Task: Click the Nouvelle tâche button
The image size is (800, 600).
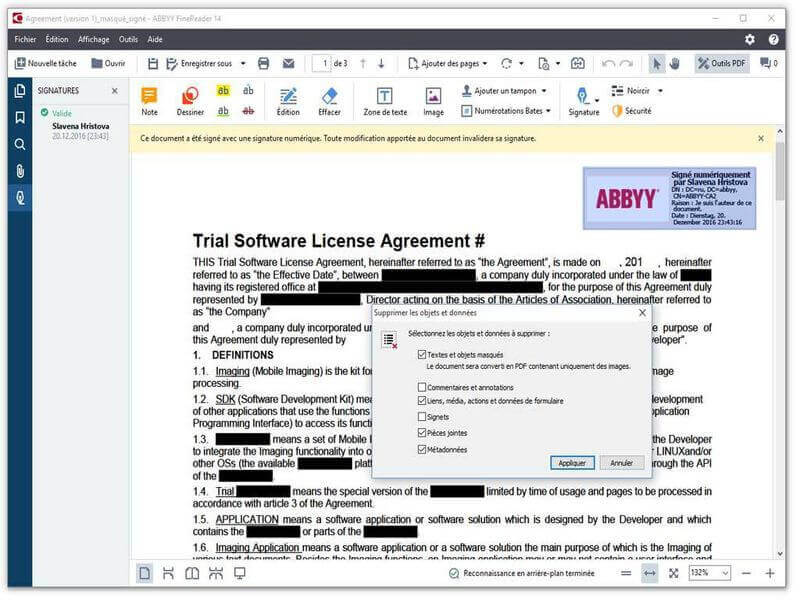Action: [x=46, y=63]
